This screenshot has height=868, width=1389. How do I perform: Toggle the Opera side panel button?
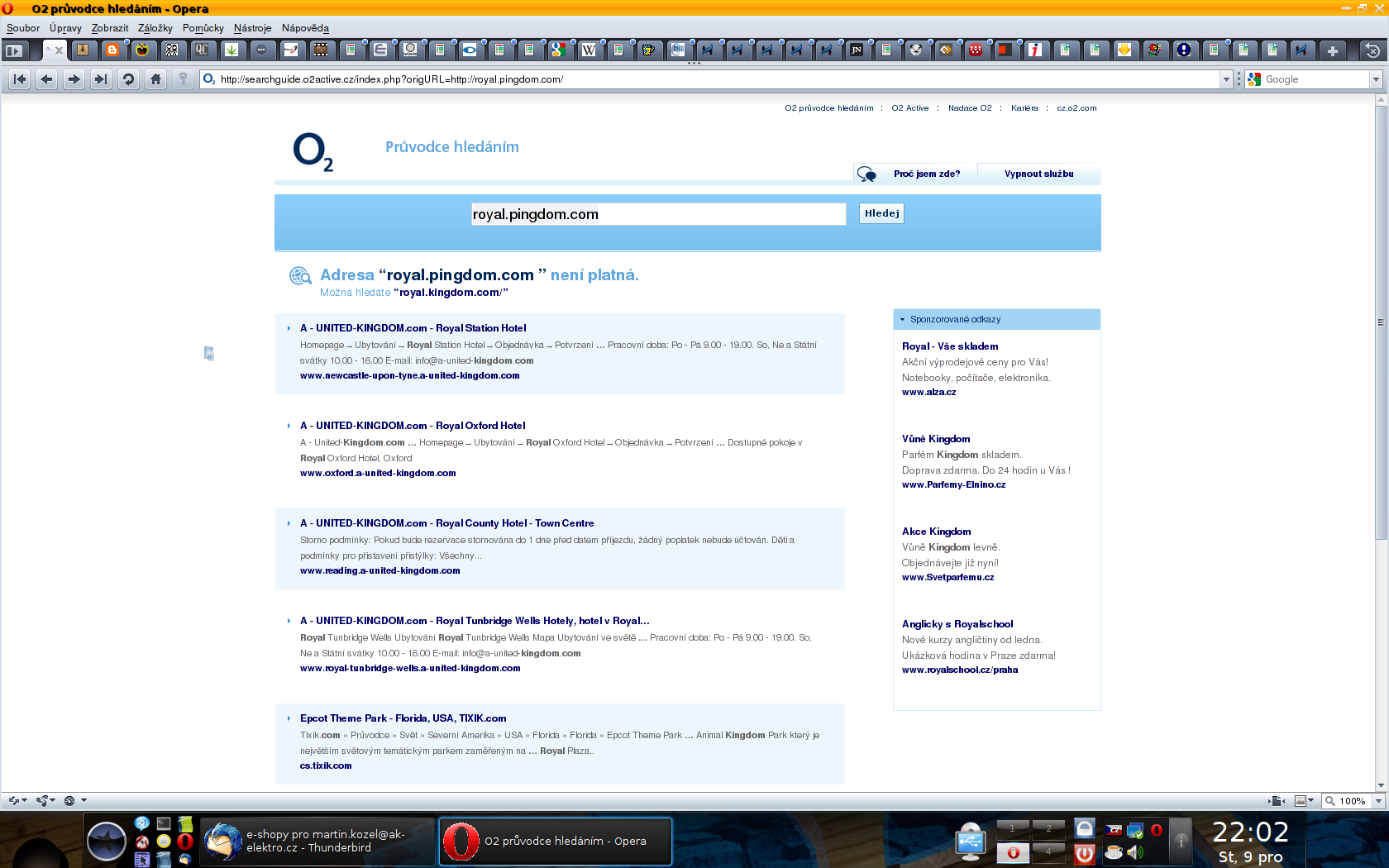pyautogui.click(x=13, y=50)
